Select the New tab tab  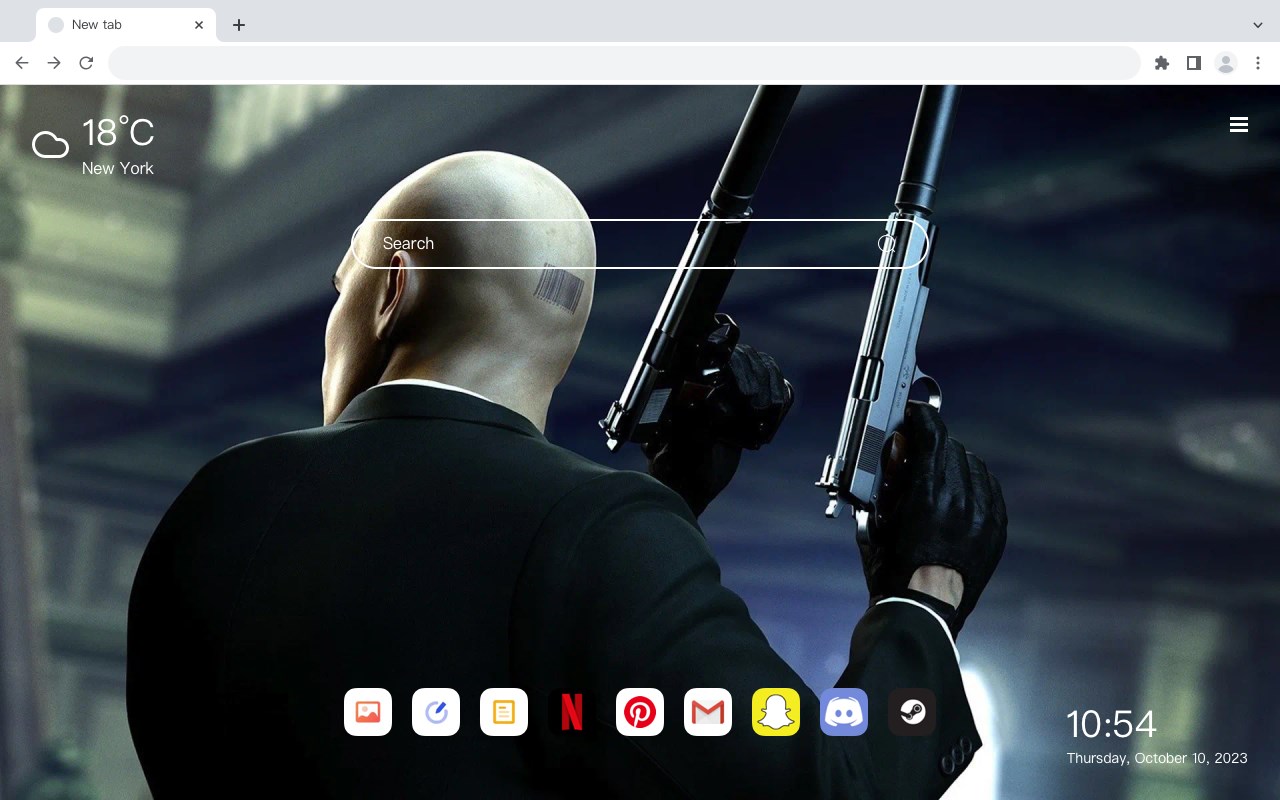click(126, 25)
